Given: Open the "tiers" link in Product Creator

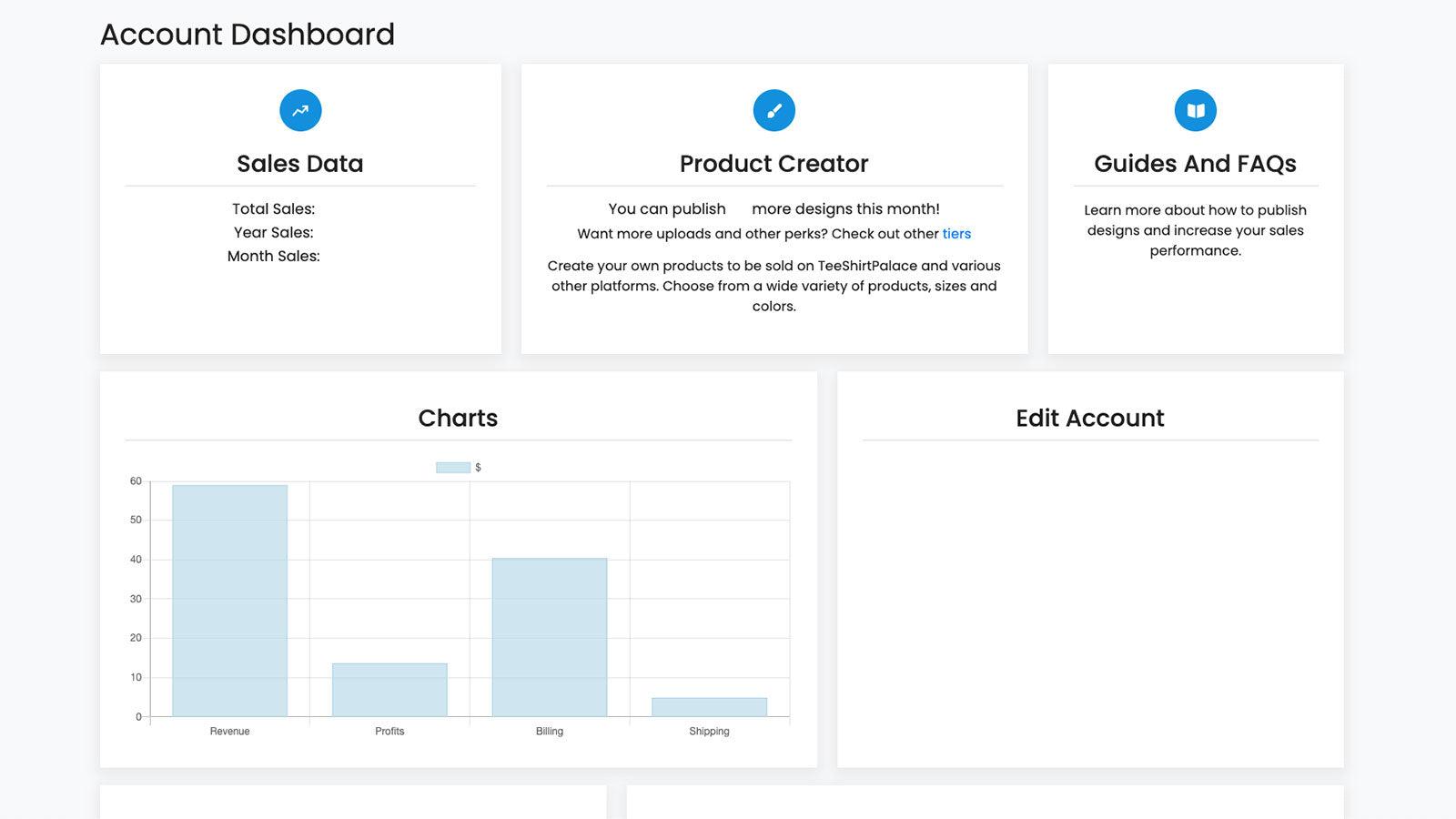Looking at the screenshot, I should pos(956,234).
